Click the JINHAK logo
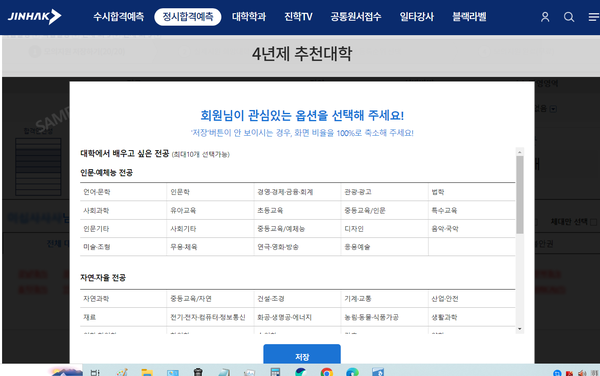The width and height of the screenshot is (600, 376). [34, 17]
